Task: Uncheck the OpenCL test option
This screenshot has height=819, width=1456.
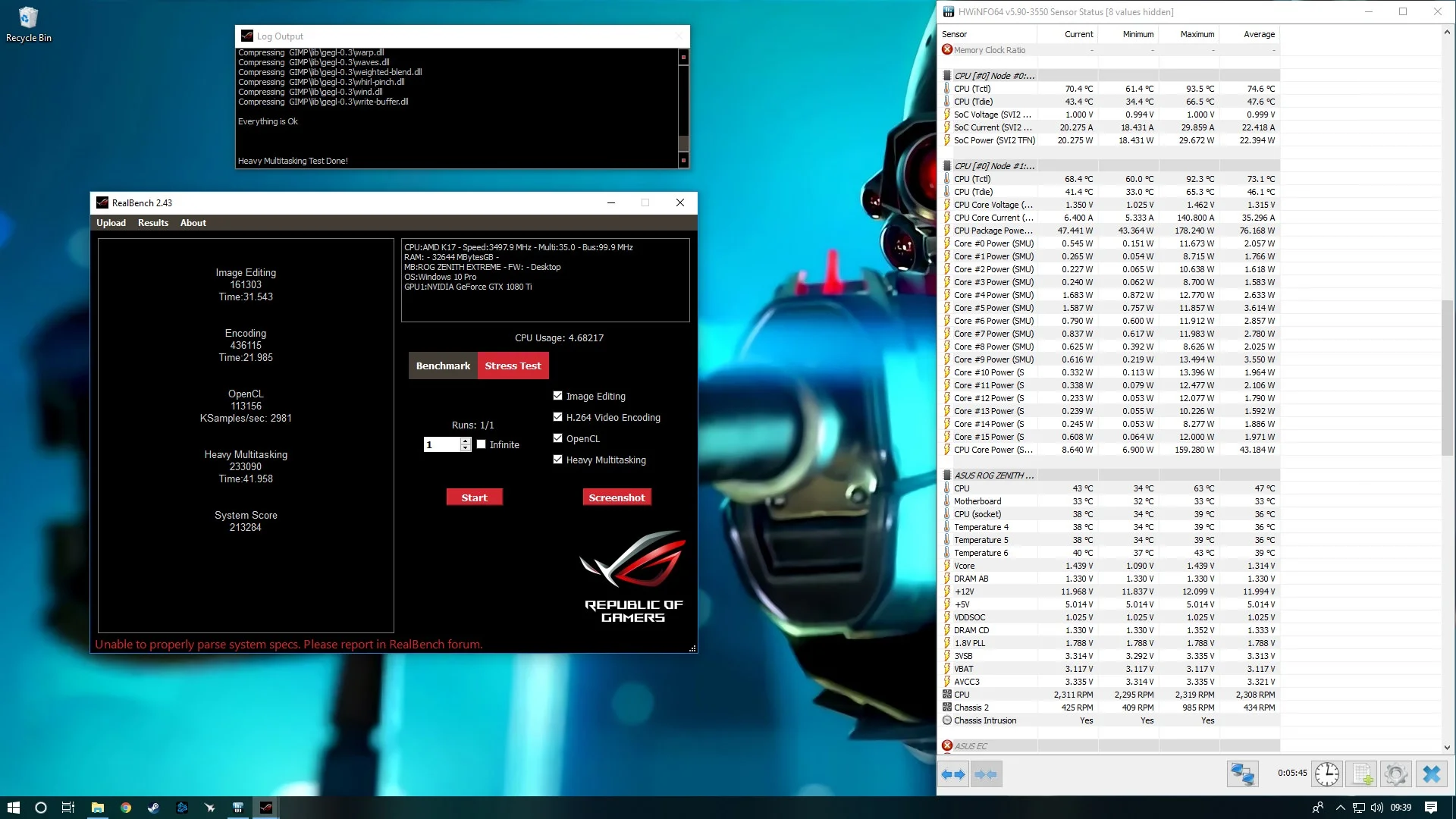Action: 558,438
